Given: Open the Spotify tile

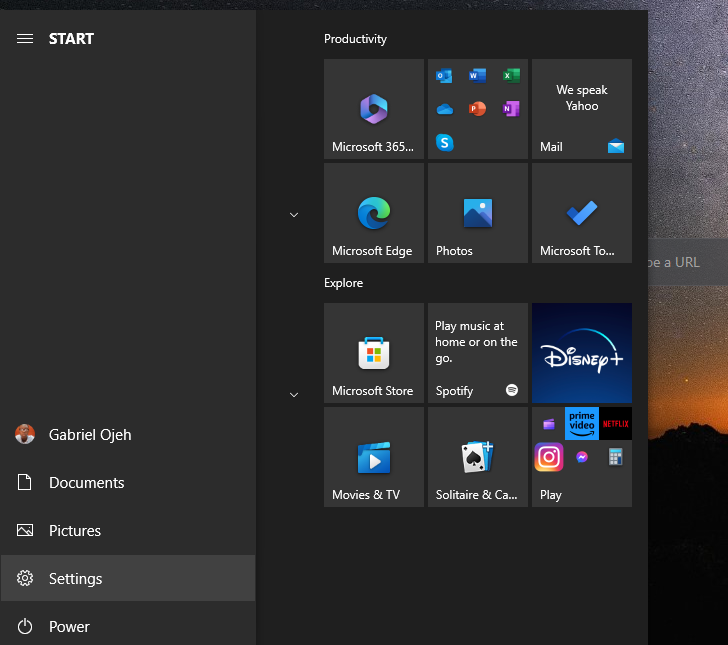Looking at the screenshot, I should tap(478, 353).
